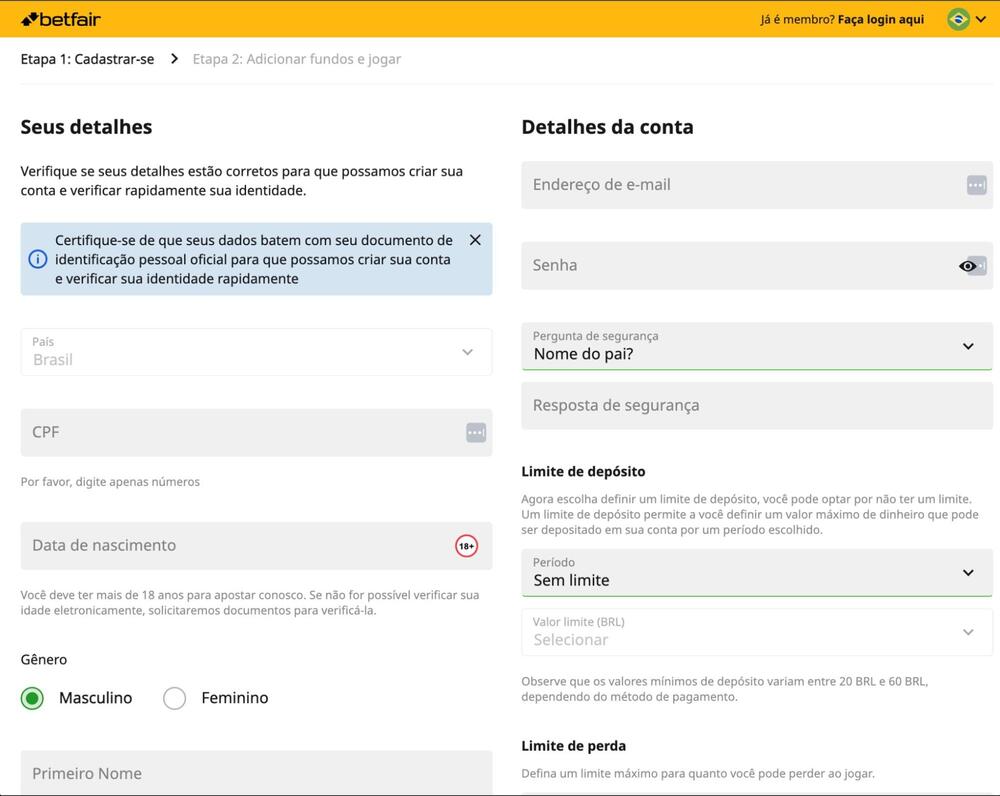
Task: Click the "Faça login aqui" link
Action: point(880,19)
